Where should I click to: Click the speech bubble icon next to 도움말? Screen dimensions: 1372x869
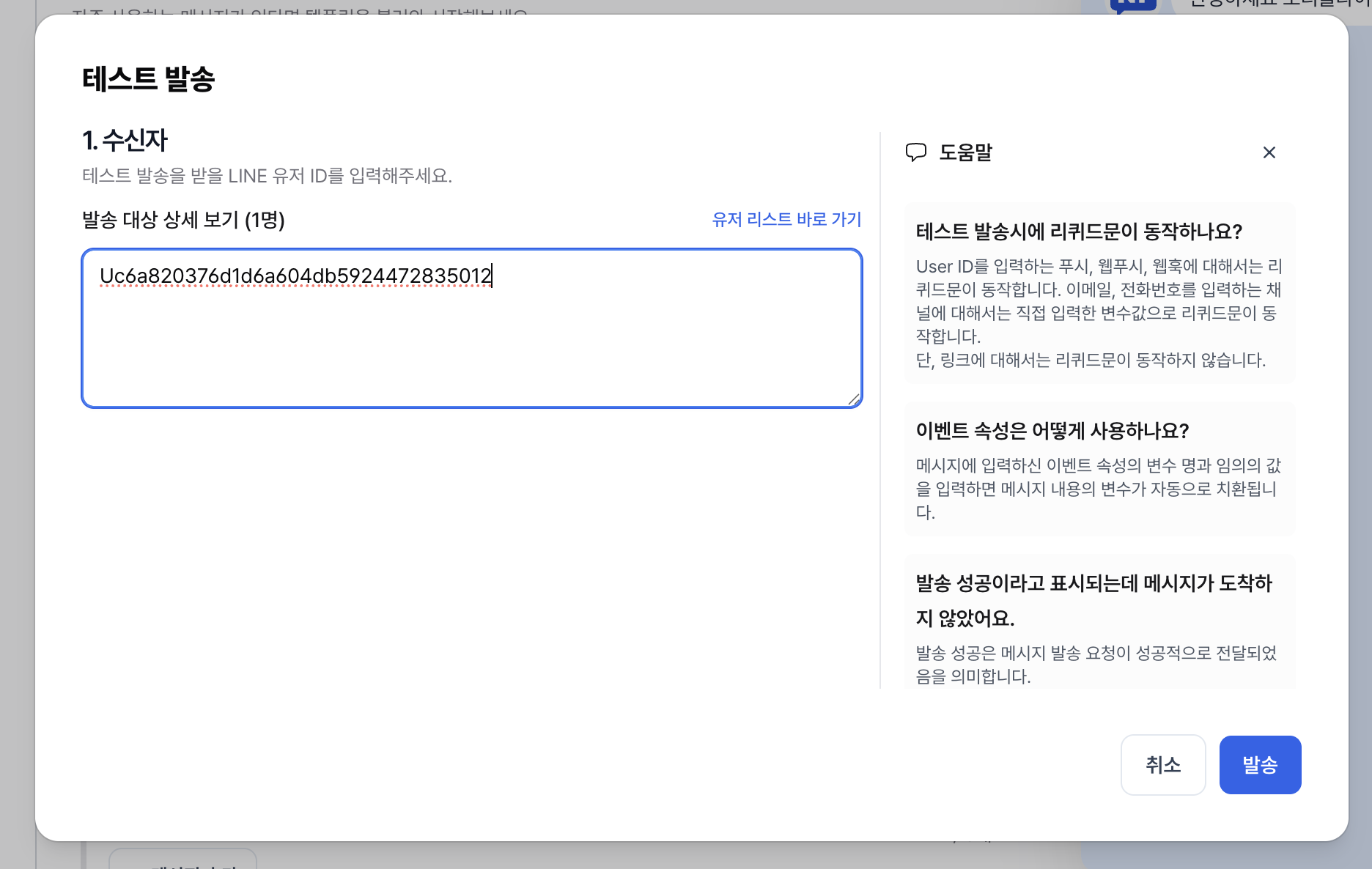click(917, 152)
